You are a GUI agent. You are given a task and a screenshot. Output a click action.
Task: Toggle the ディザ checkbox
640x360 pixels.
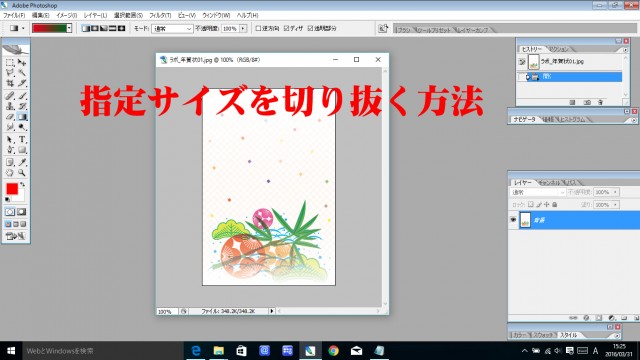(x=287, y=28)
